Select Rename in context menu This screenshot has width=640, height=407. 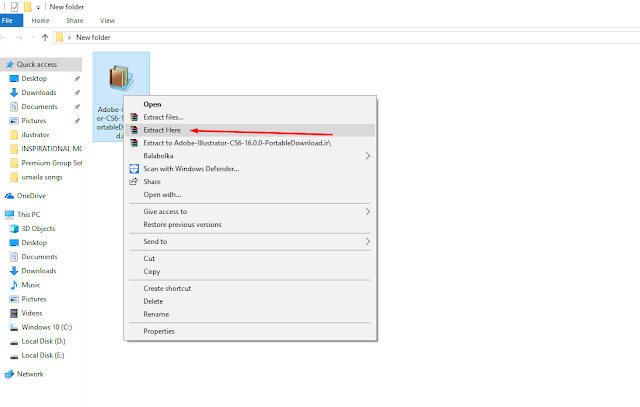coord(250,314)
